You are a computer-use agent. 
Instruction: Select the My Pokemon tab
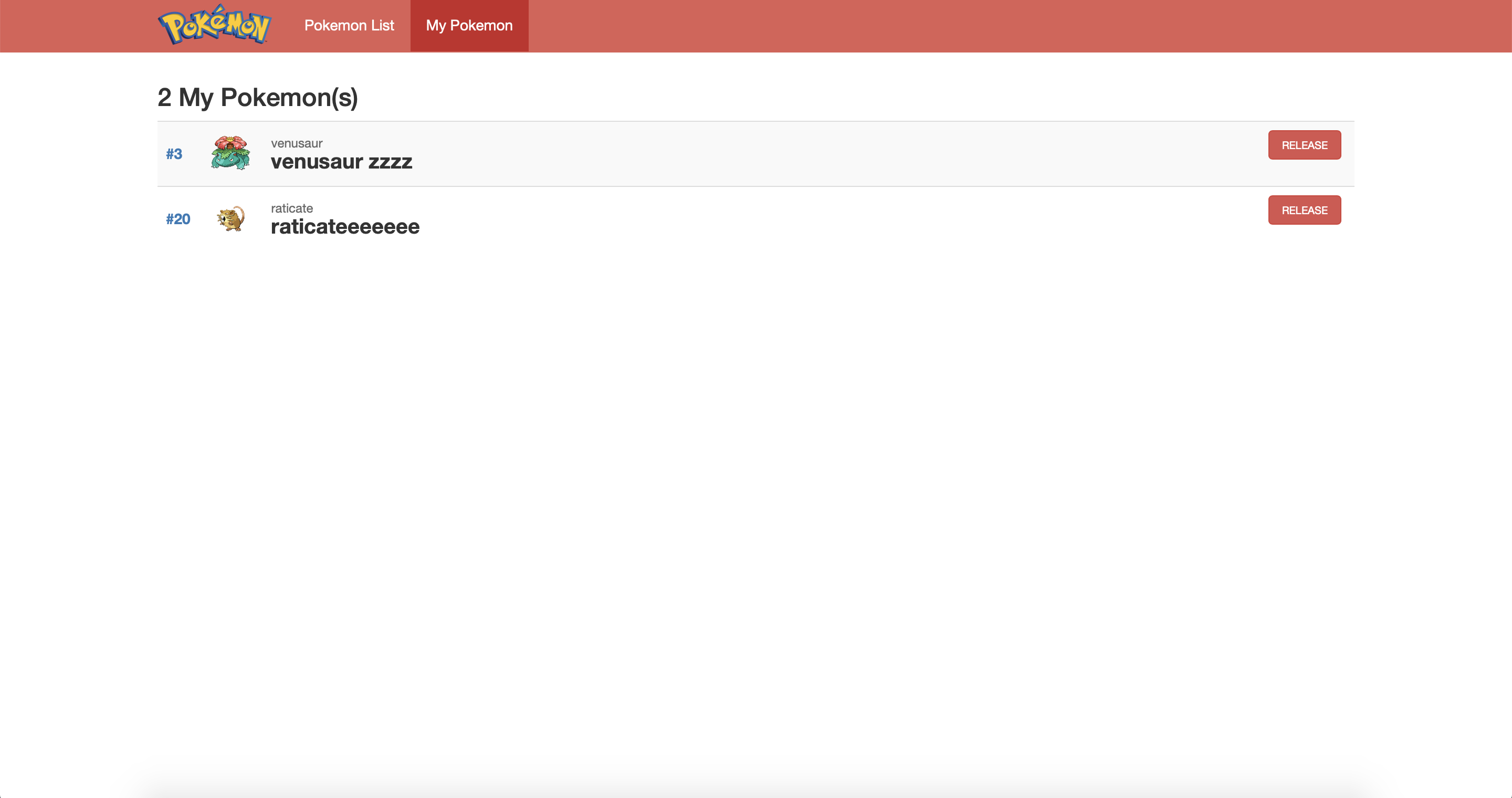coord(469,25)
